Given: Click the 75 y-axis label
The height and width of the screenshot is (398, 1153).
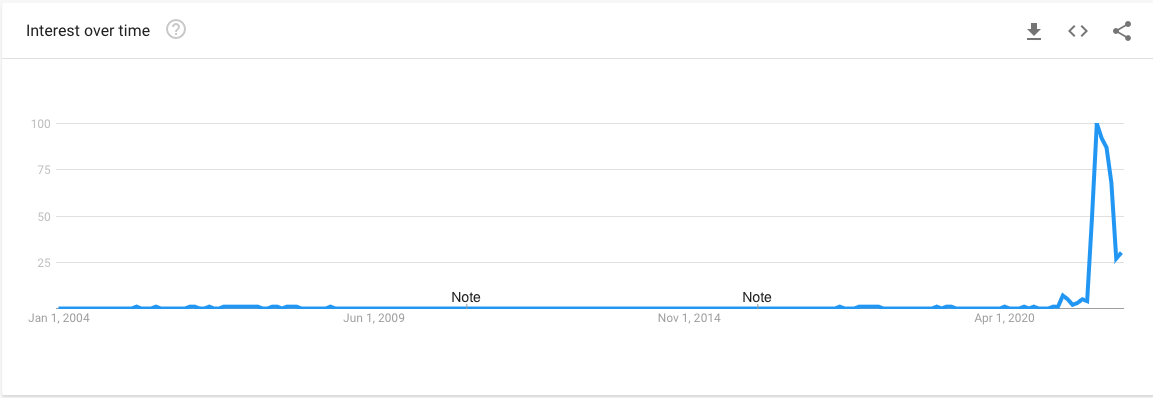Looking at the screenshot, I should (x=43, y=170).
